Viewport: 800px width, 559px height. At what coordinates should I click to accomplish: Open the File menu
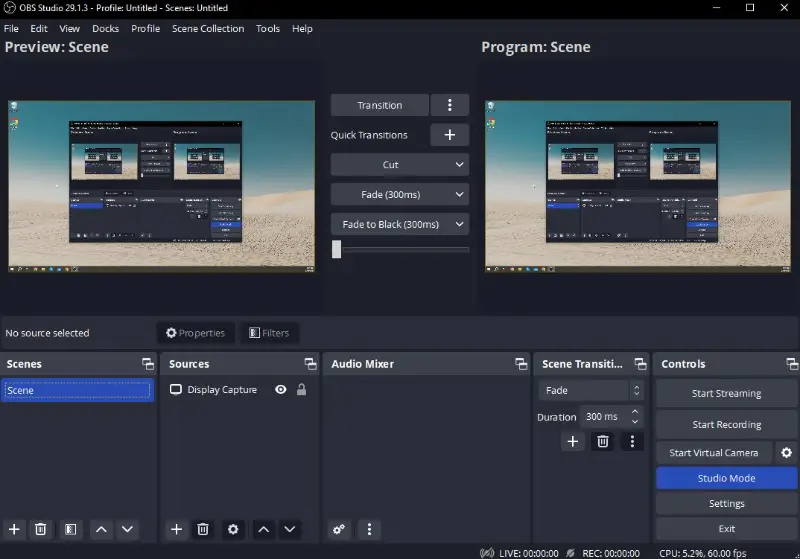(11, 29)
